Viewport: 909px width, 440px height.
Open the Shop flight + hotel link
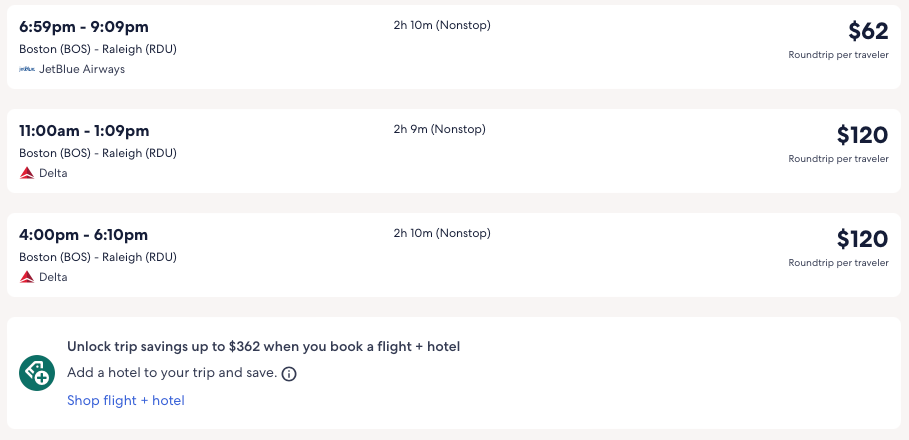coord(126,401)
